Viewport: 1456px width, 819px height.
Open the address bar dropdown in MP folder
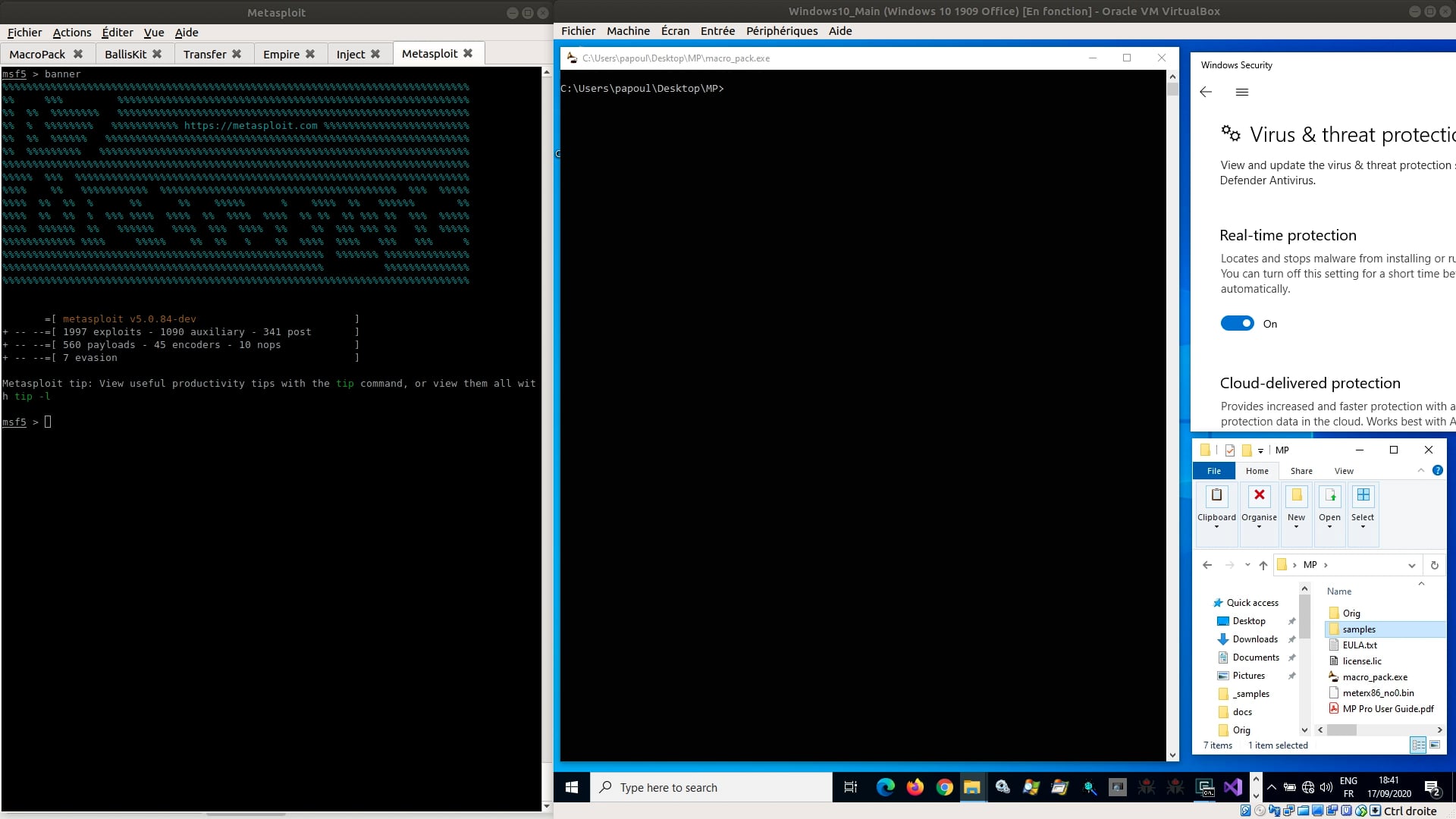click(1411, 565)
